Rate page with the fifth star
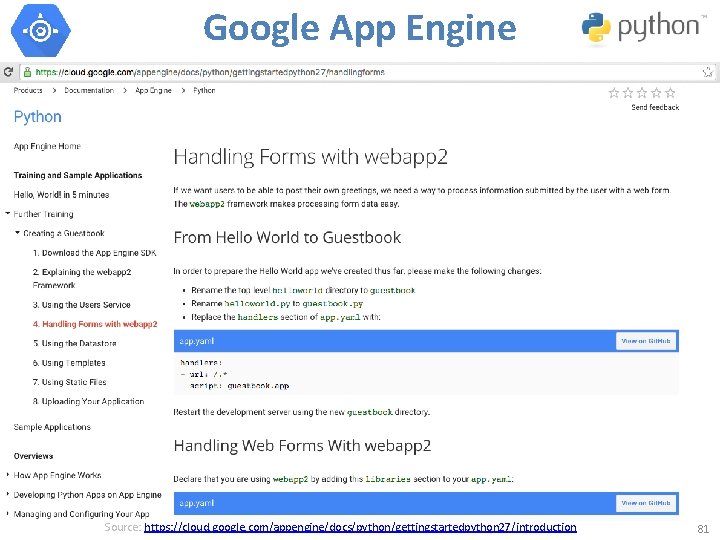720x540 pixels. point(671,92)
